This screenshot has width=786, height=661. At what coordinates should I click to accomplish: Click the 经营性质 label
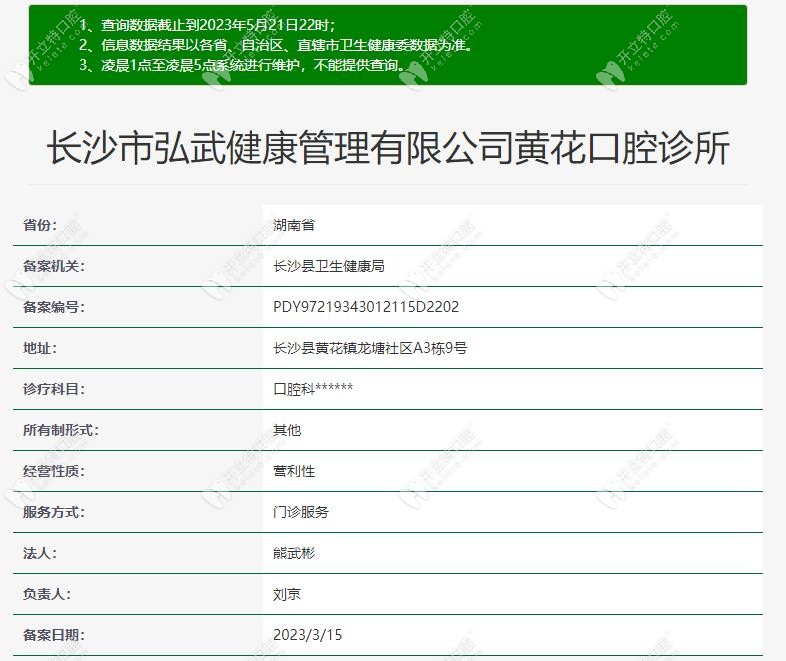[54, 471]
